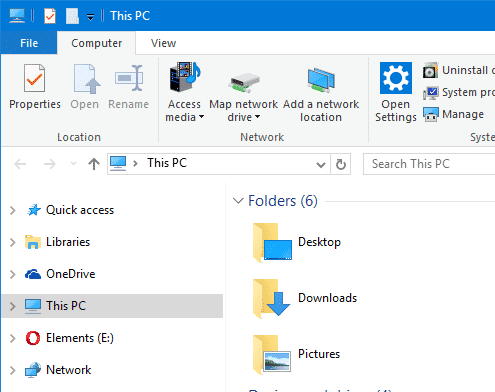Click the Network sidebar icon
Image resolution: width=495 pixels, height=392 pixels.
(33, 370)
